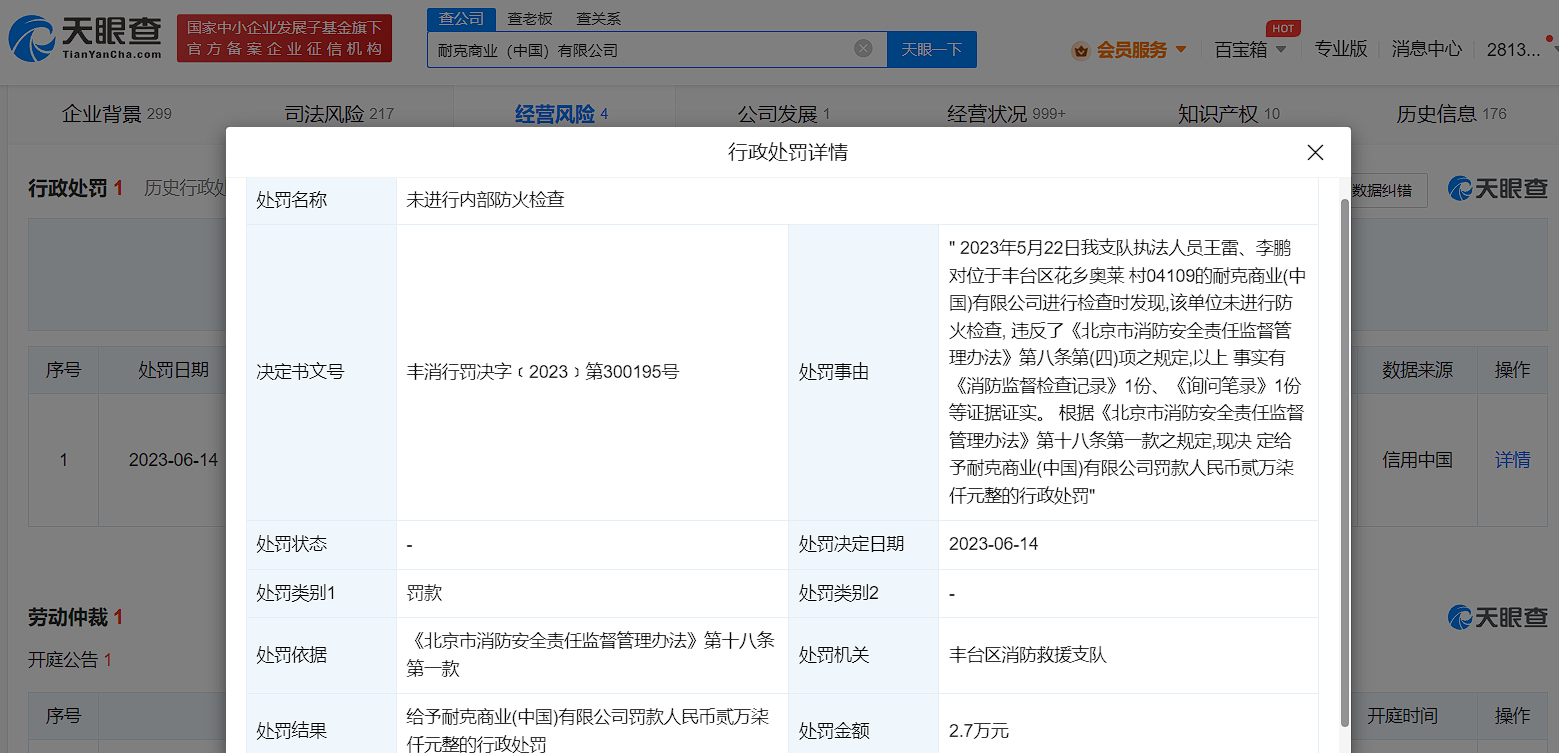
Task: Open 消息中心 in the top bar
Action: tap(1426, 49)
